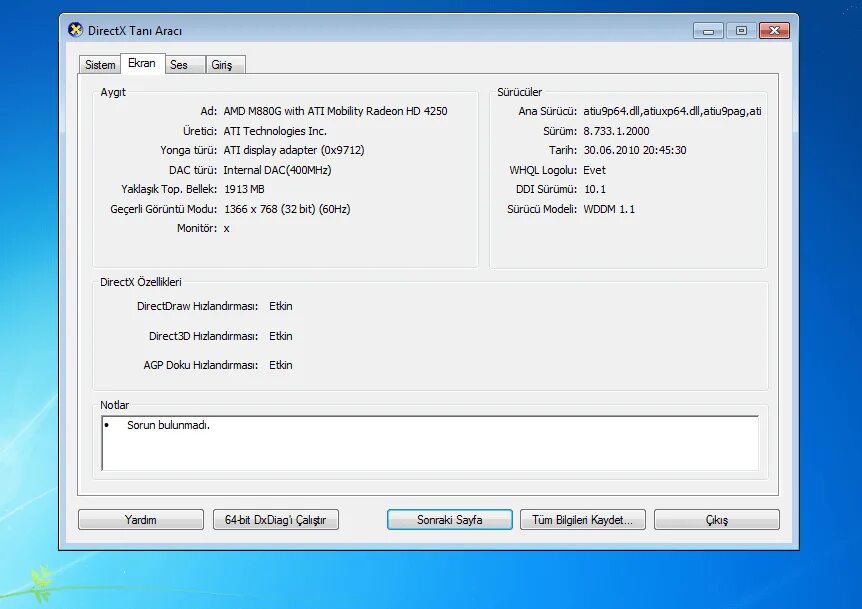862x609 pixels.
Task: Click the memory value '1913 MB'
Action: pos(244,189)
